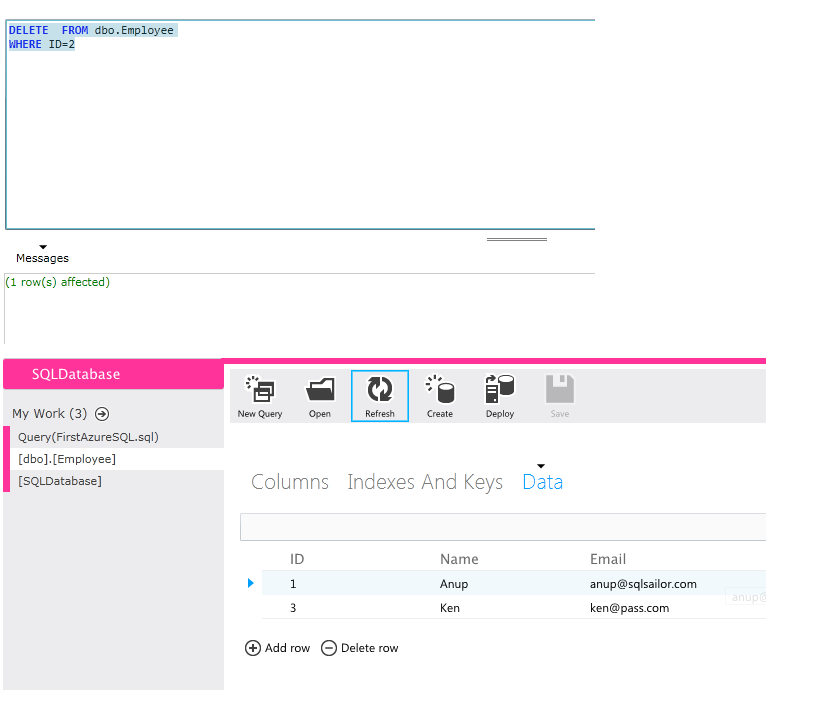This screenshot has height=709, width=838.
Task: Click the minus icon for Delete row
Action: pyautogui.click(x=329, y=648)
